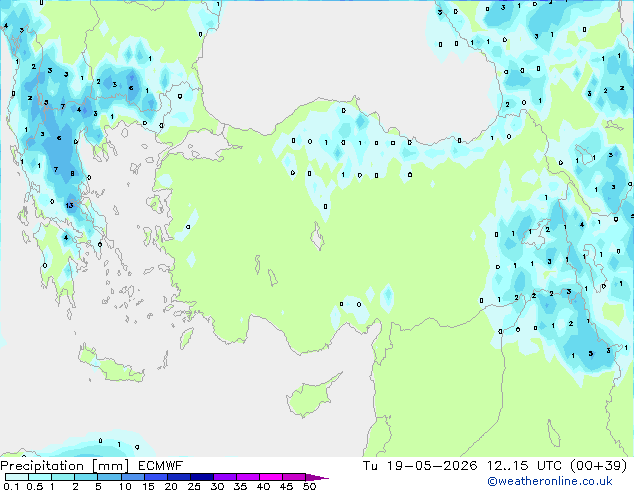Click the 25–30 mm navy legend swatch
The height and width of the screenshot is (490, 634).
tap(201, 477)
